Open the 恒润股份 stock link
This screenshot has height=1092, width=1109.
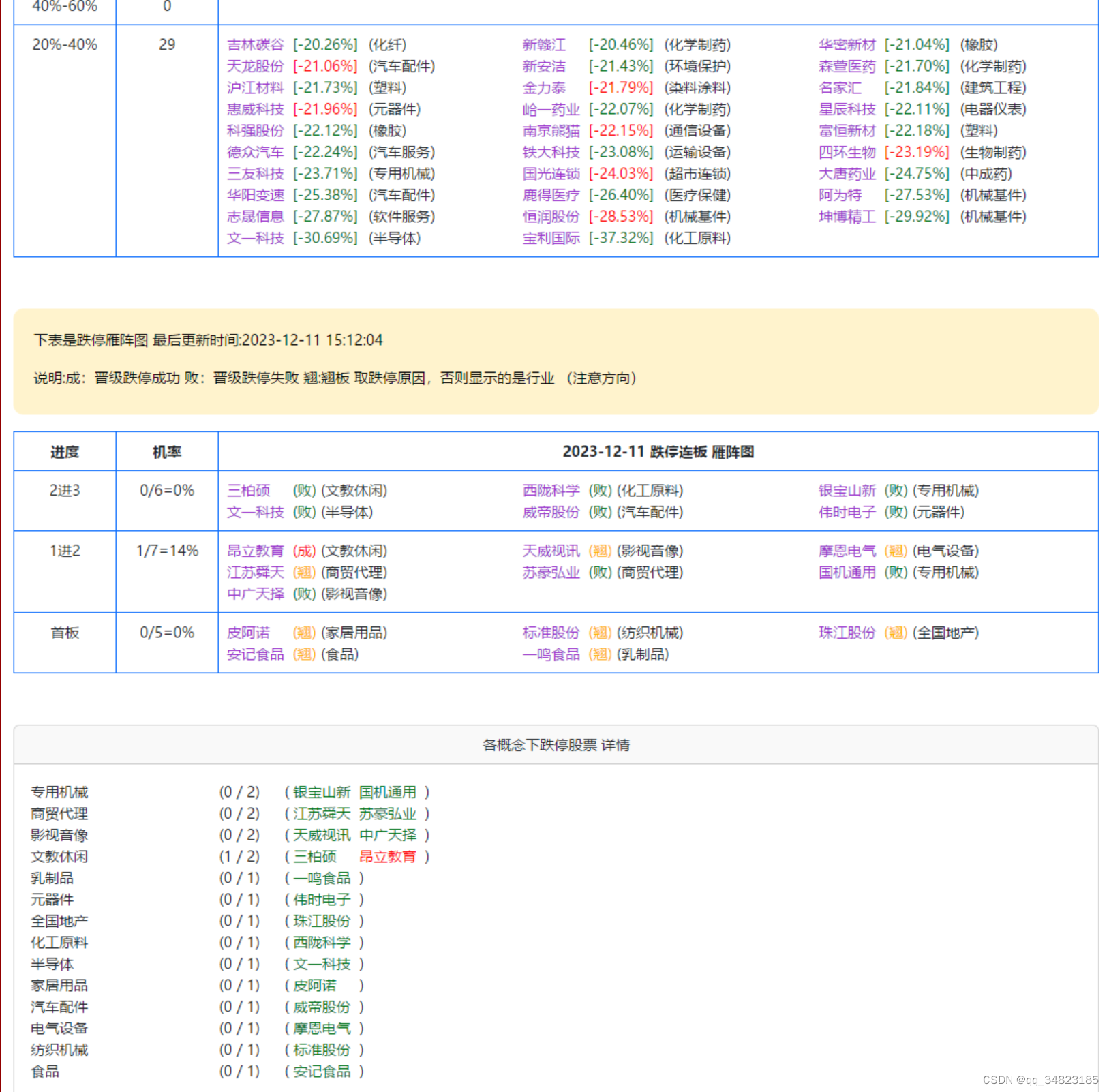(x=551, y=217)
